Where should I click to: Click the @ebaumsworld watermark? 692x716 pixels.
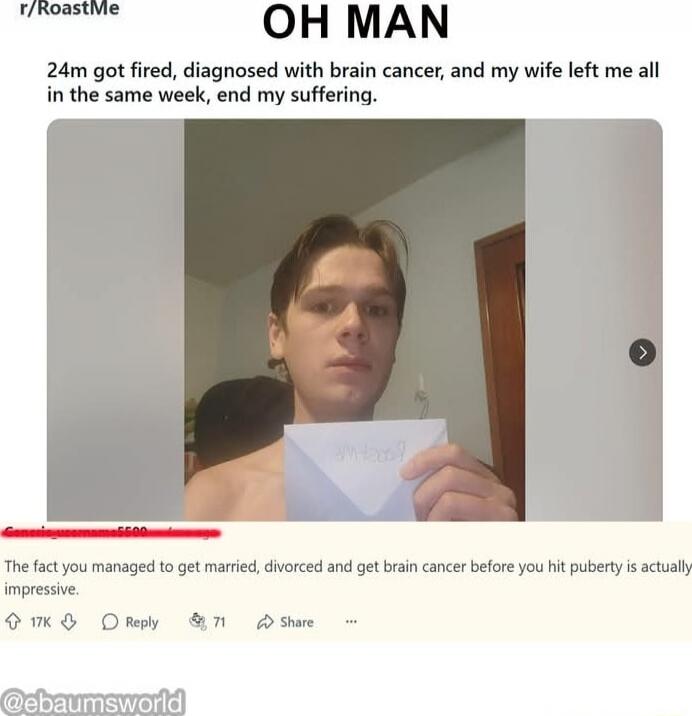(93, 701)
